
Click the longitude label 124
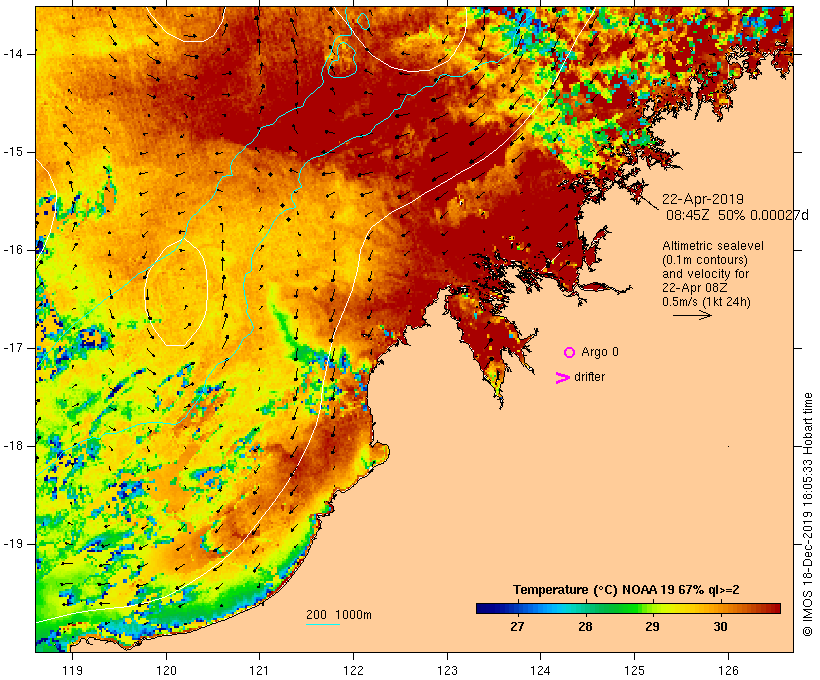(x=540, y=670)
